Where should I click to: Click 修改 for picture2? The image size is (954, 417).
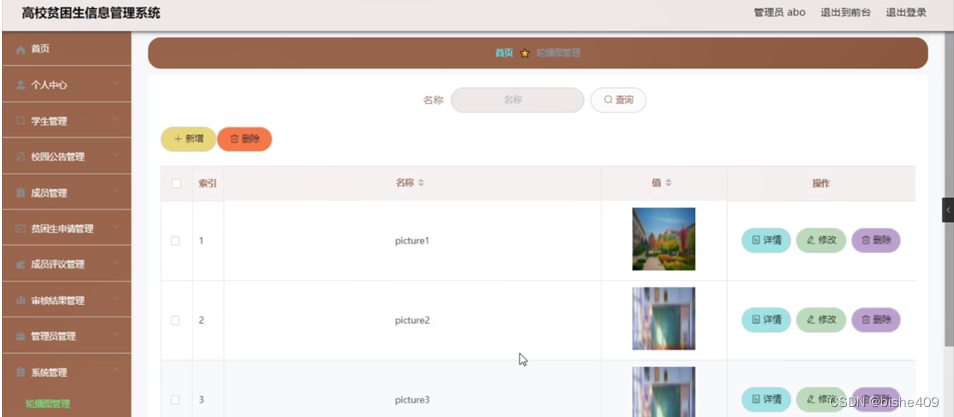click(x=821, y=320)
